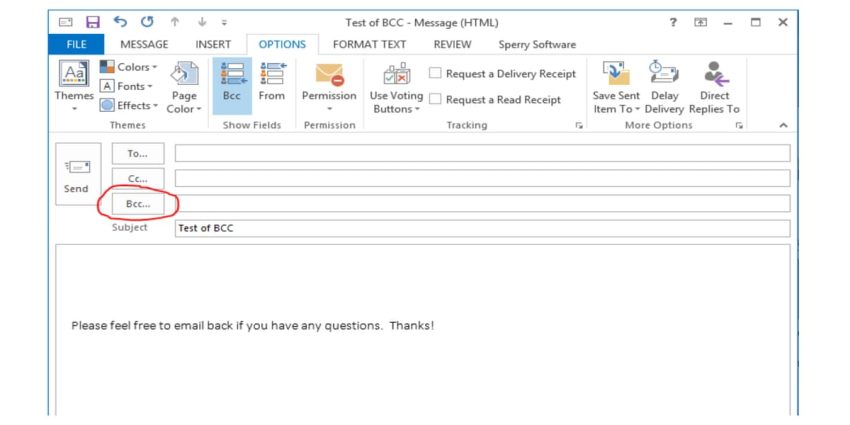Send the email message
The image size is (850, 425).
click(x=78, y=174)
